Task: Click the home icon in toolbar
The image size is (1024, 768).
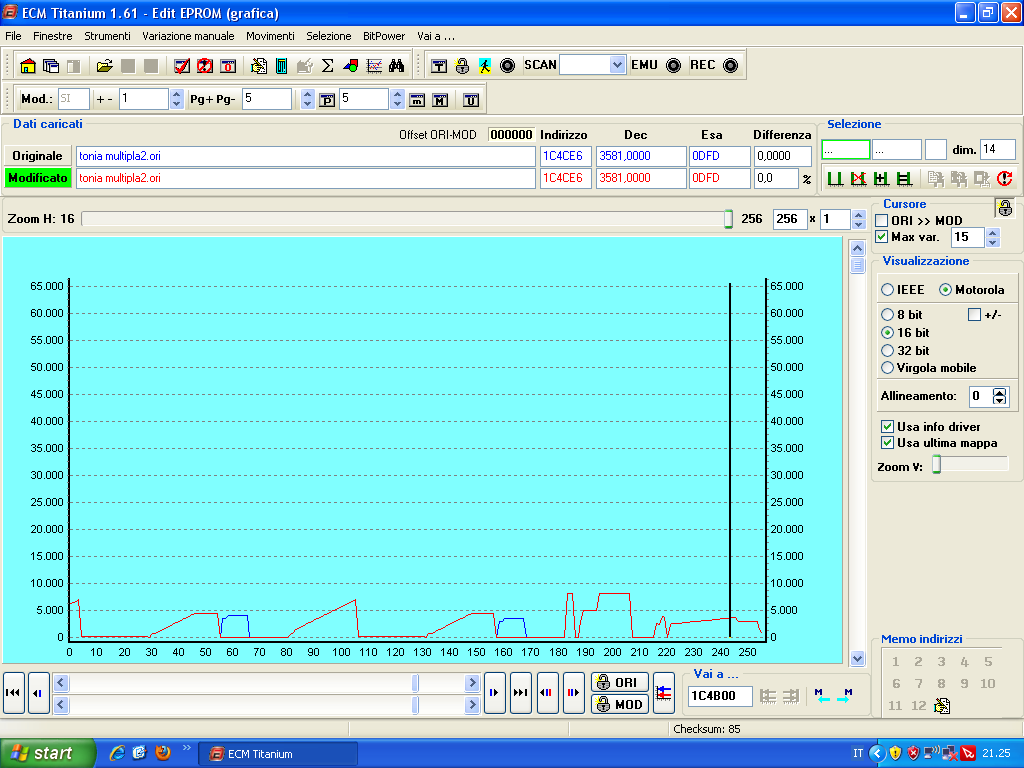Action: pyautogui.click(x=28, y=66)
